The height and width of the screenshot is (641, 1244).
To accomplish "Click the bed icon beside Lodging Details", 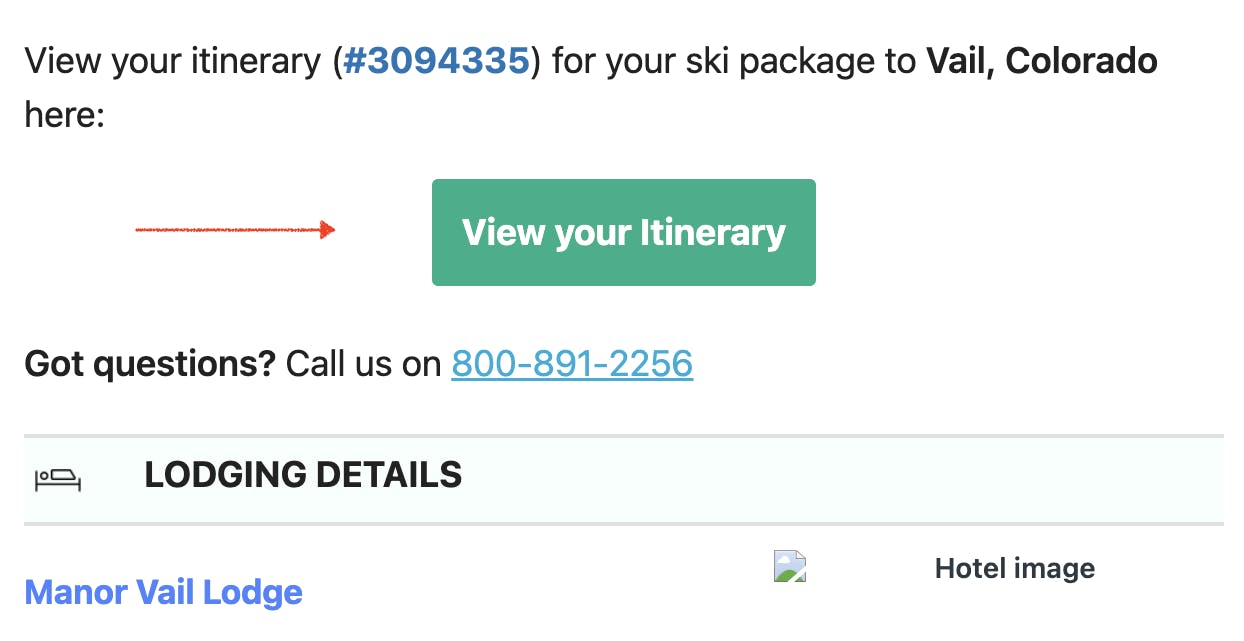I will [x=58, y=480].
